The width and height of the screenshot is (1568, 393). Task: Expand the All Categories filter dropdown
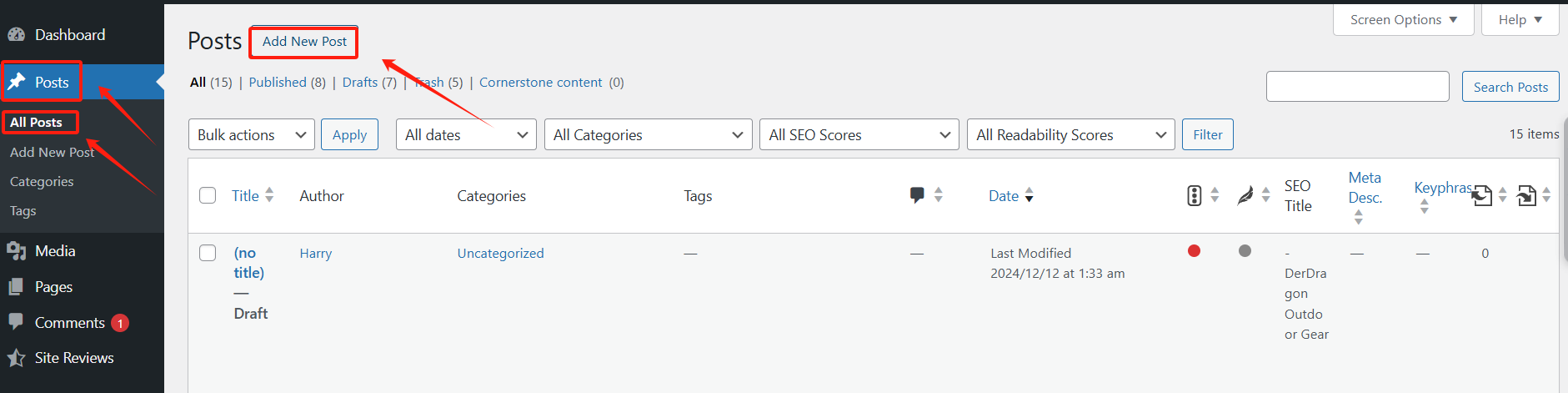click(648, 135)
